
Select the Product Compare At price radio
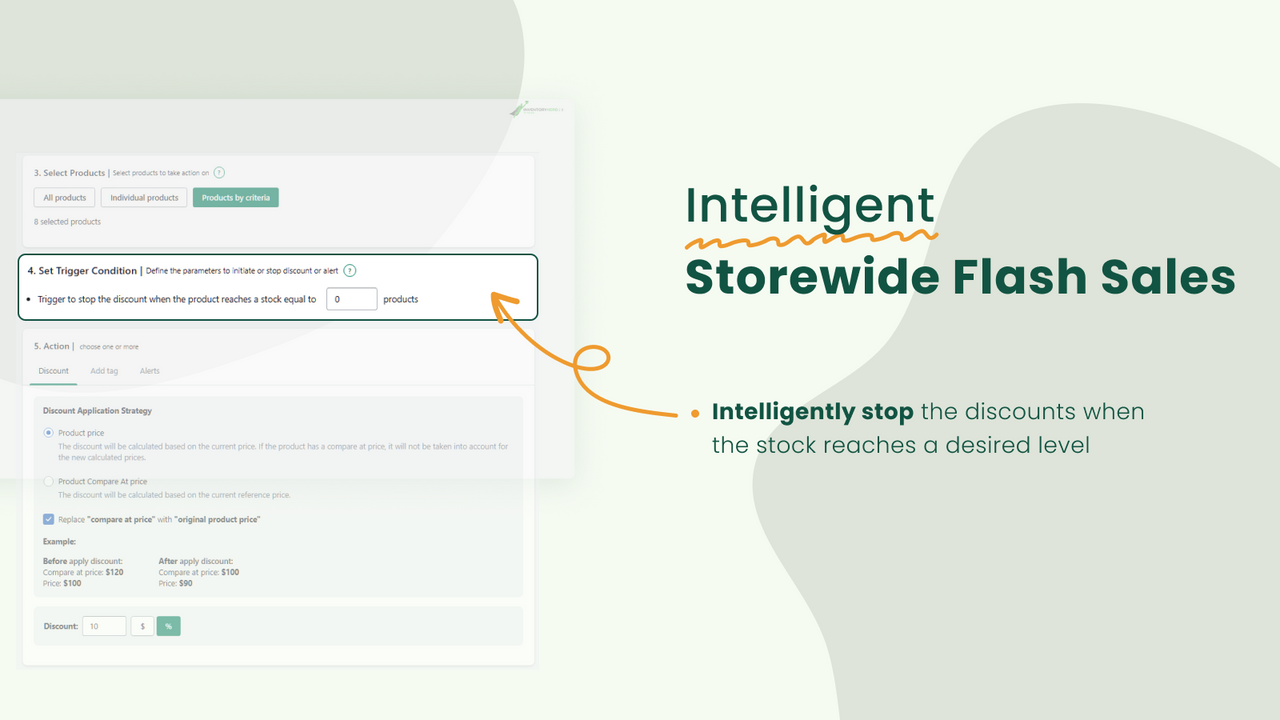coord(48,482)
